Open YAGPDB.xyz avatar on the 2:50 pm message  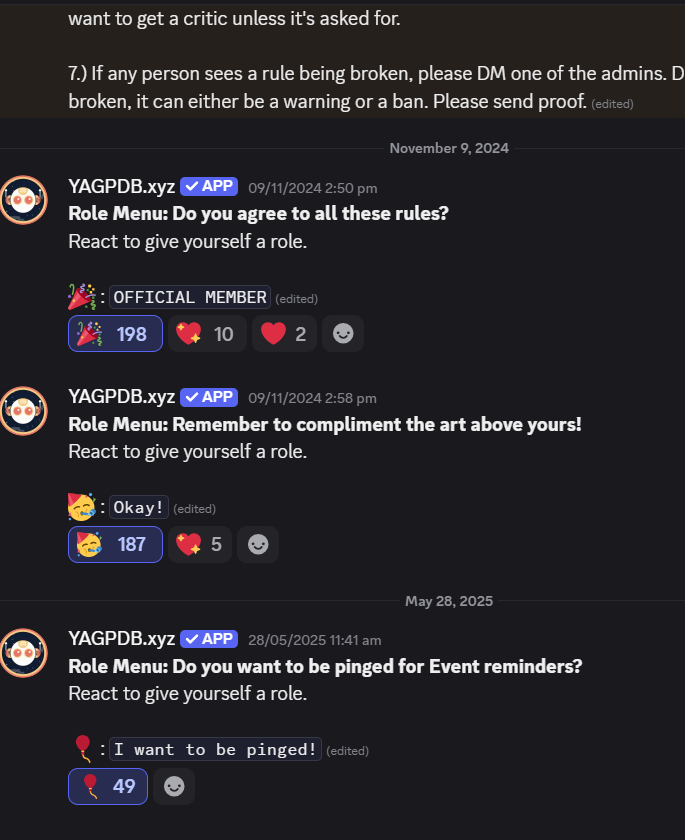click(x=24, y=200)
